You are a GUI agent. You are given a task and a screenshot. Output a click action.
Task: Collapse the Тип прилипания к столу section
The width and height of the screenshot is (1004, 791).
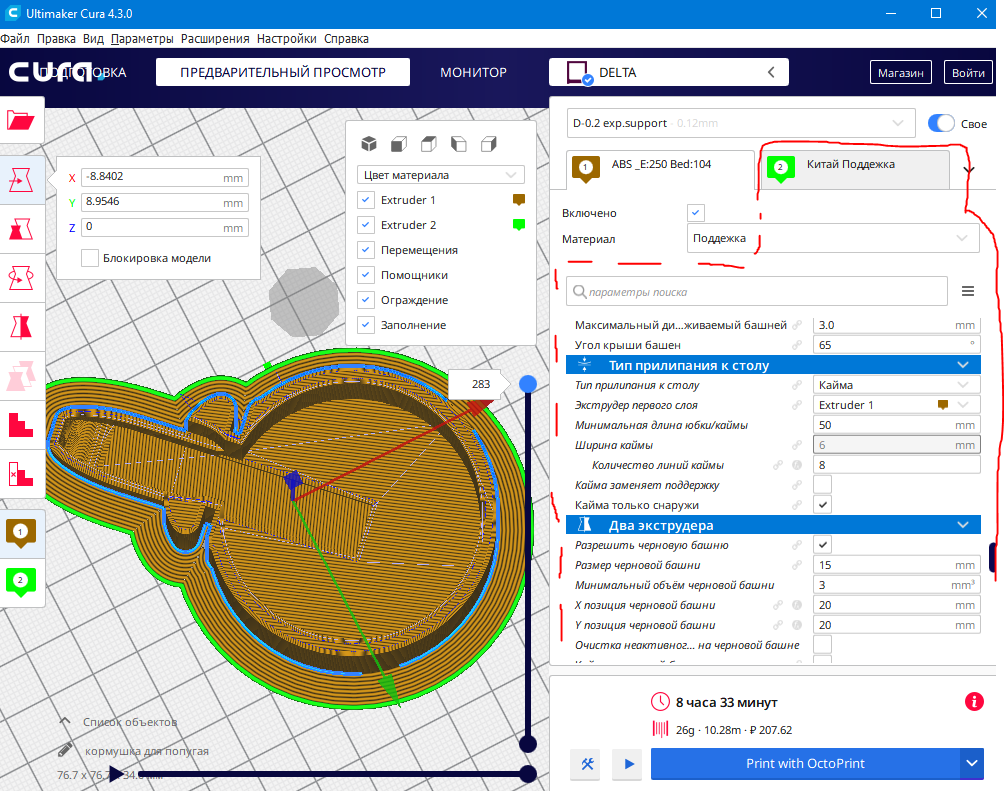click(x=773, y=365)
